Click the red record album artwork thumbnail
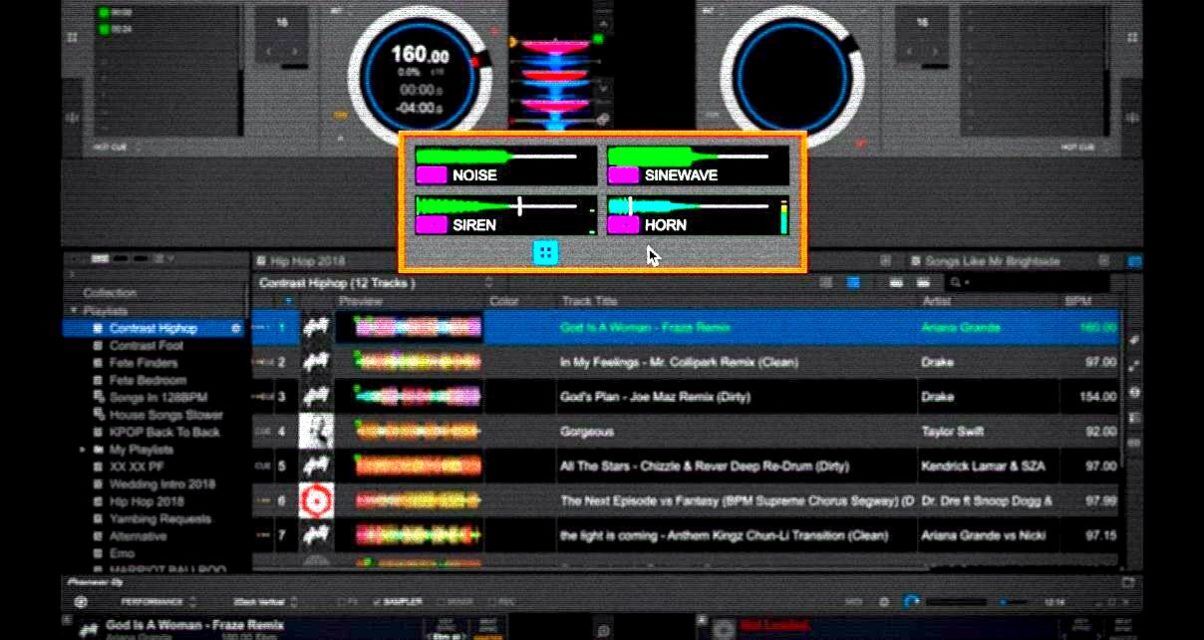Image resolution: width=1204 pixels, height=640 pixels. (x=317, y=501)
